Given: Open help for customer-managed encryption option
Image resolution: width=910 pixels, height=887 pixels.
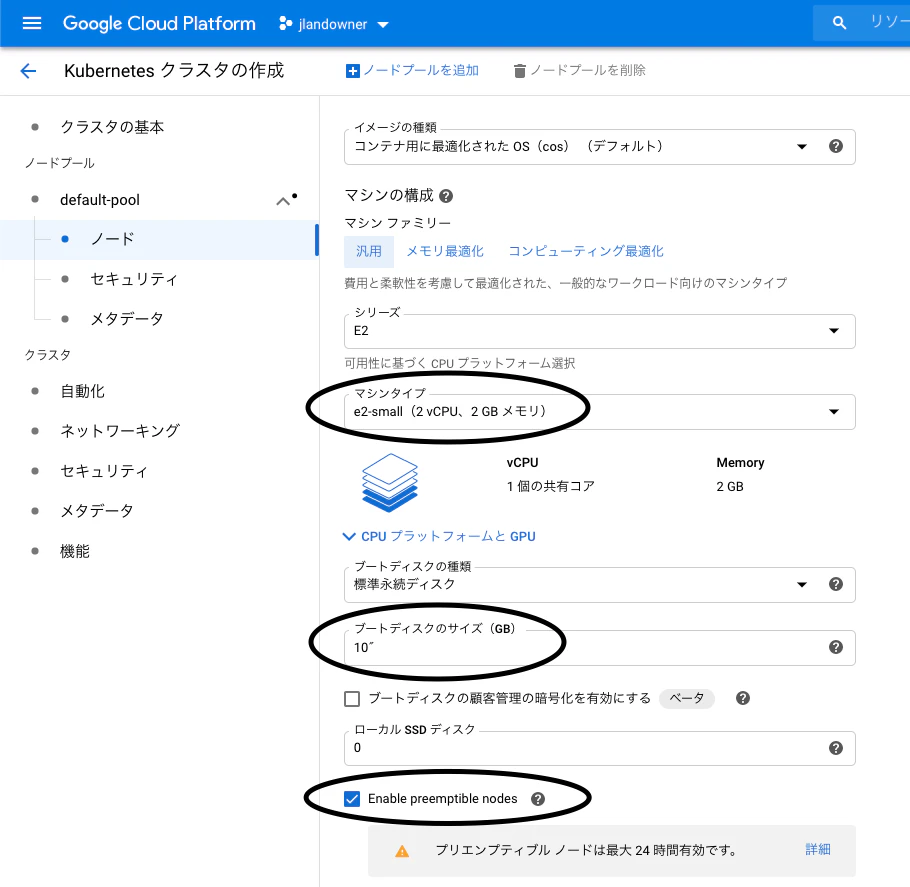Looking at the screenshot, I should click(x=743, y=698).
